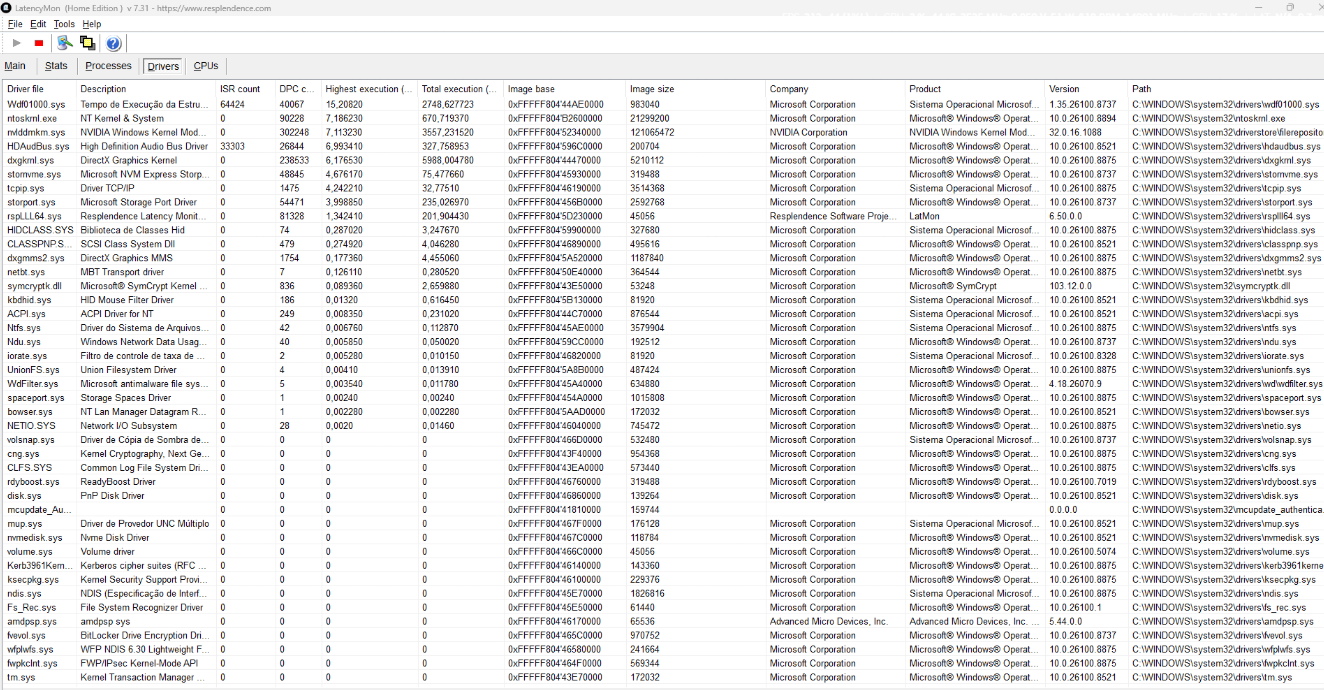Image resolution: width=1324 pixels, height=690 pixels.
Task: Click DPC count value 302248
Action: click(x=294, y=132)
